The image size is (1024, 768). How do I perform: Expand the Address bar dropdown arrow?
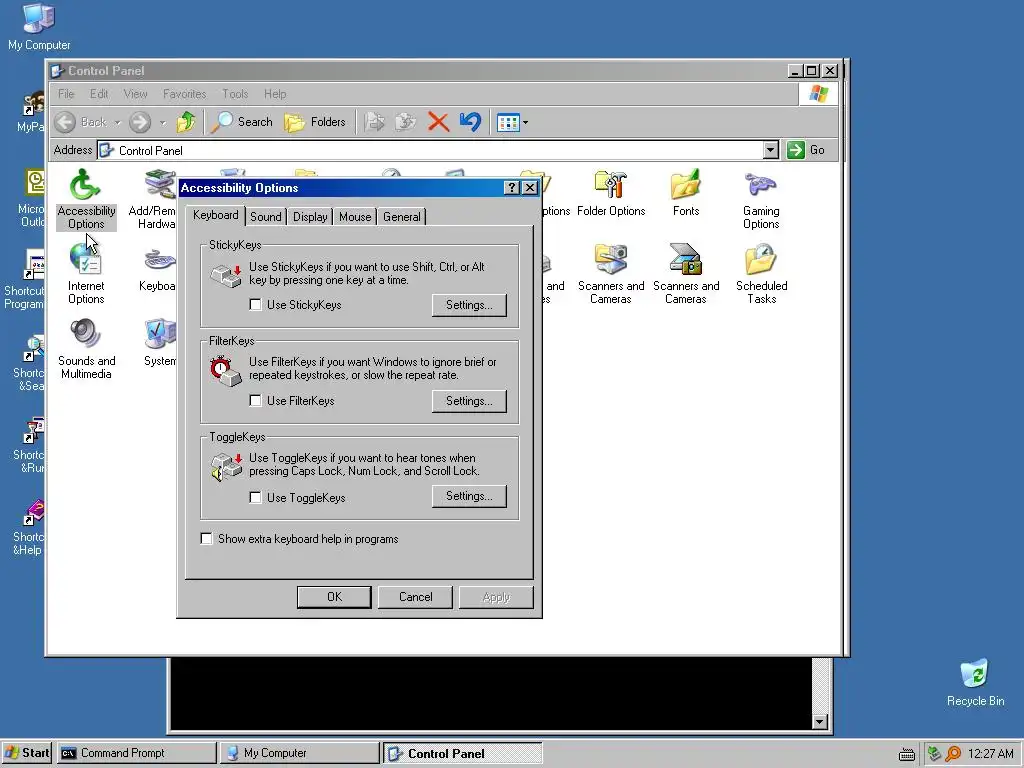[771, 150]
